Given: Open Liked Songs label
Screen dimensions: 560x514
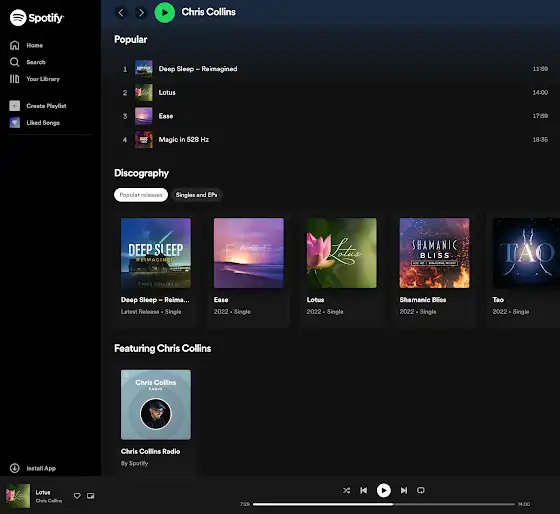Looking at the screenshot, I should (43, 123).
